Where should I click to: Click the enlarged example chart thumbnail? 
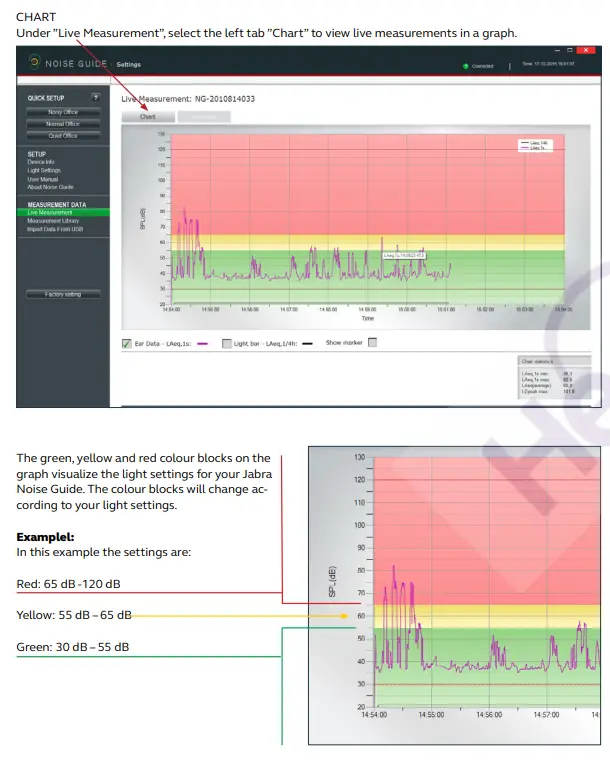tap(454, 595)
